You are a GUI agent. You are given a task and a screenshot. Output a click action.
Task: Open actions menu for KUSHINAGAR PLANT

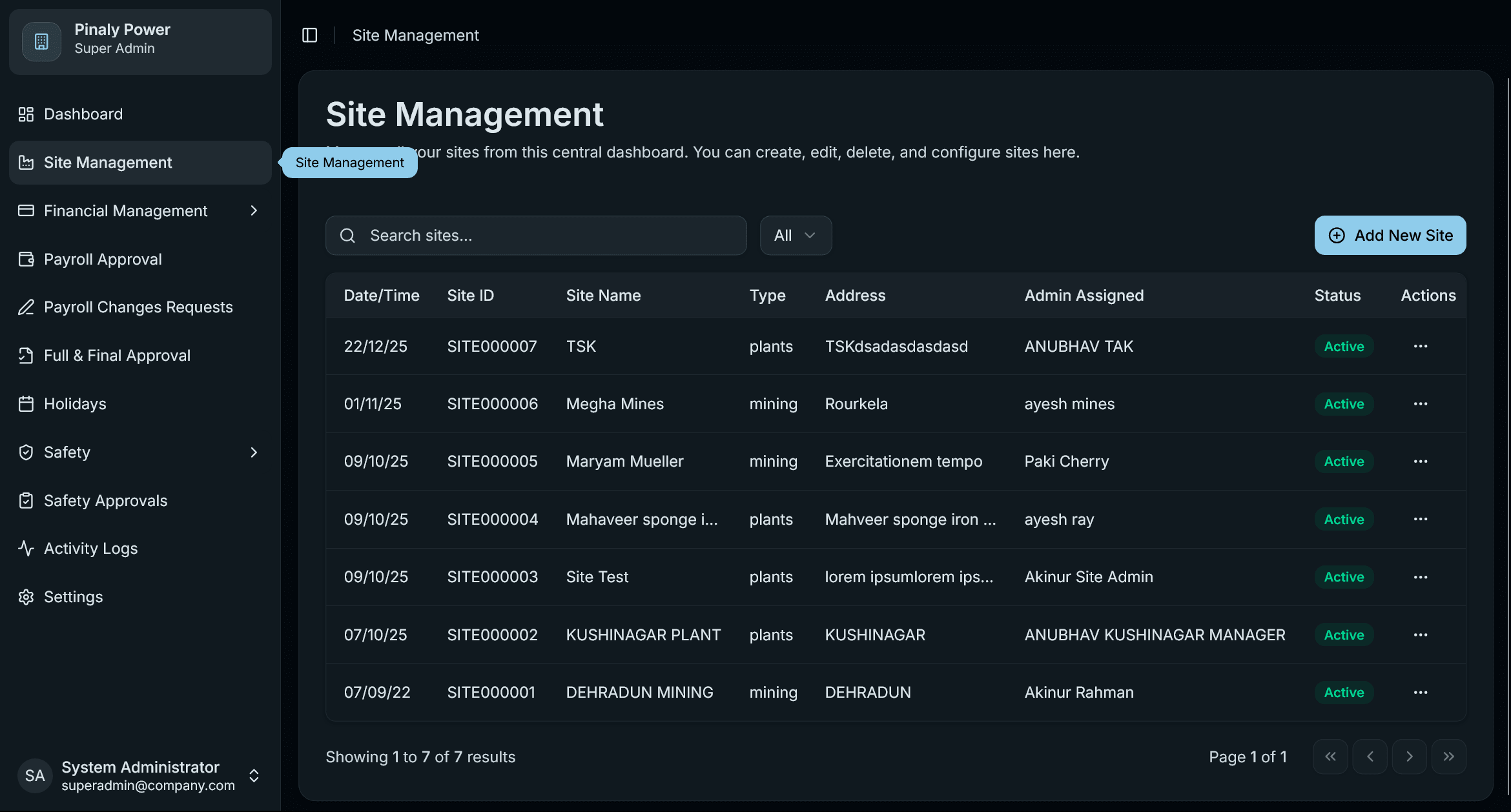(1421, 635)
